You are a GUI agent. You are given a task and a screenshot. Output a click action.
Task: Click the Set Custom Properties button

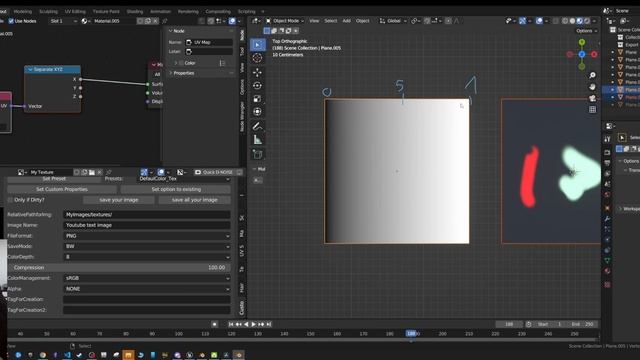[62, 189]
